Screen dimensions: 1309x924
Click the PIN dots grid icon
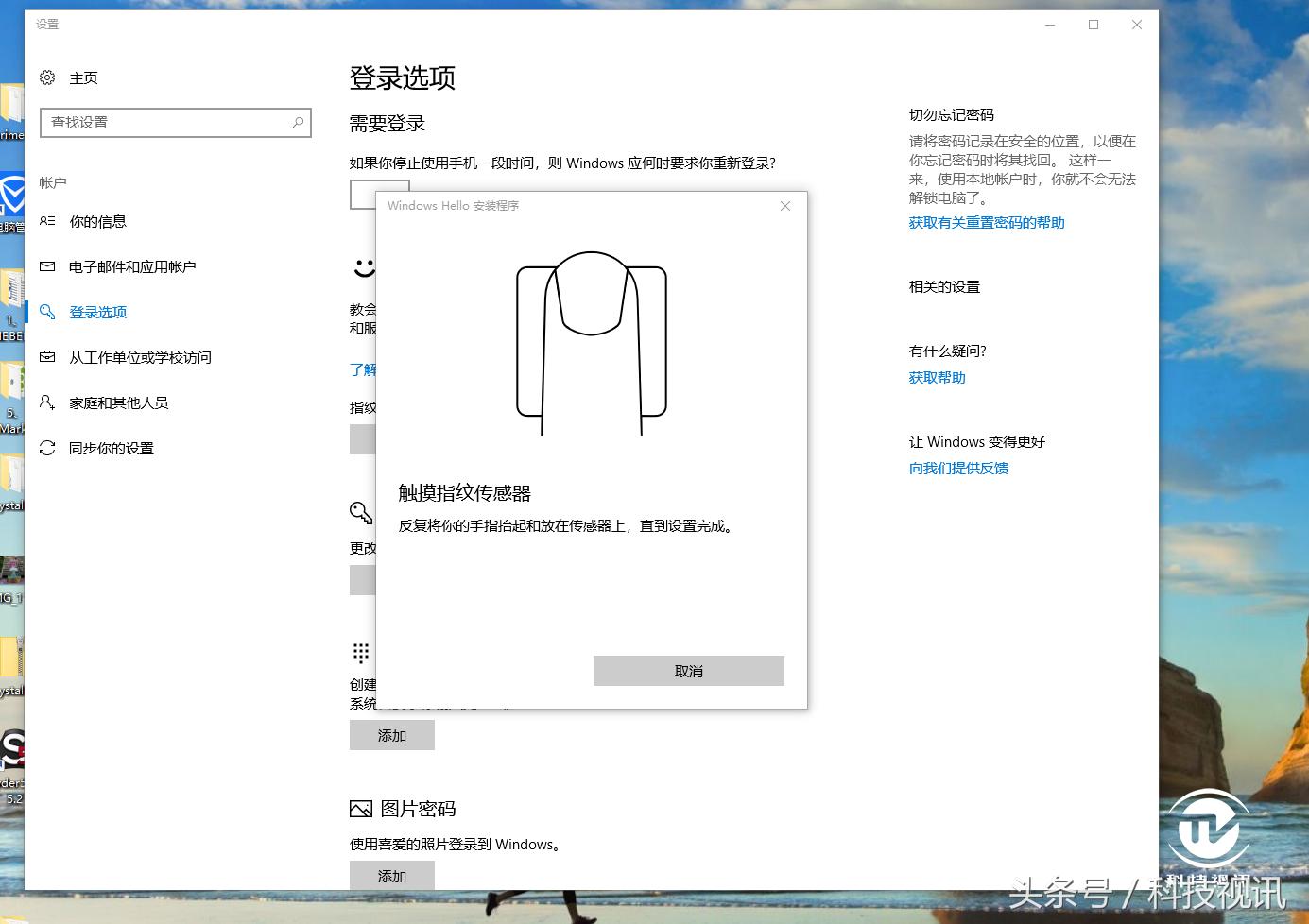click(x=360, y=653)
